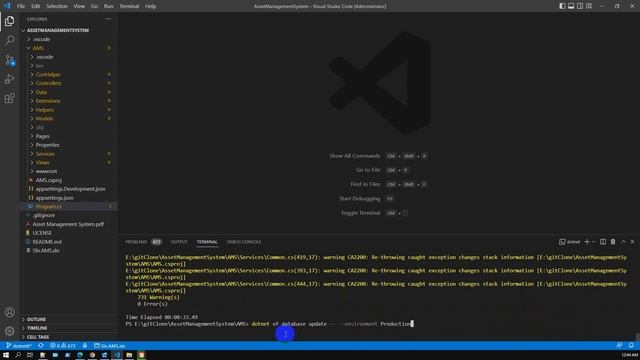Kill terminal with trash icon
Viewport: 640px width, 360px height.
613,242
